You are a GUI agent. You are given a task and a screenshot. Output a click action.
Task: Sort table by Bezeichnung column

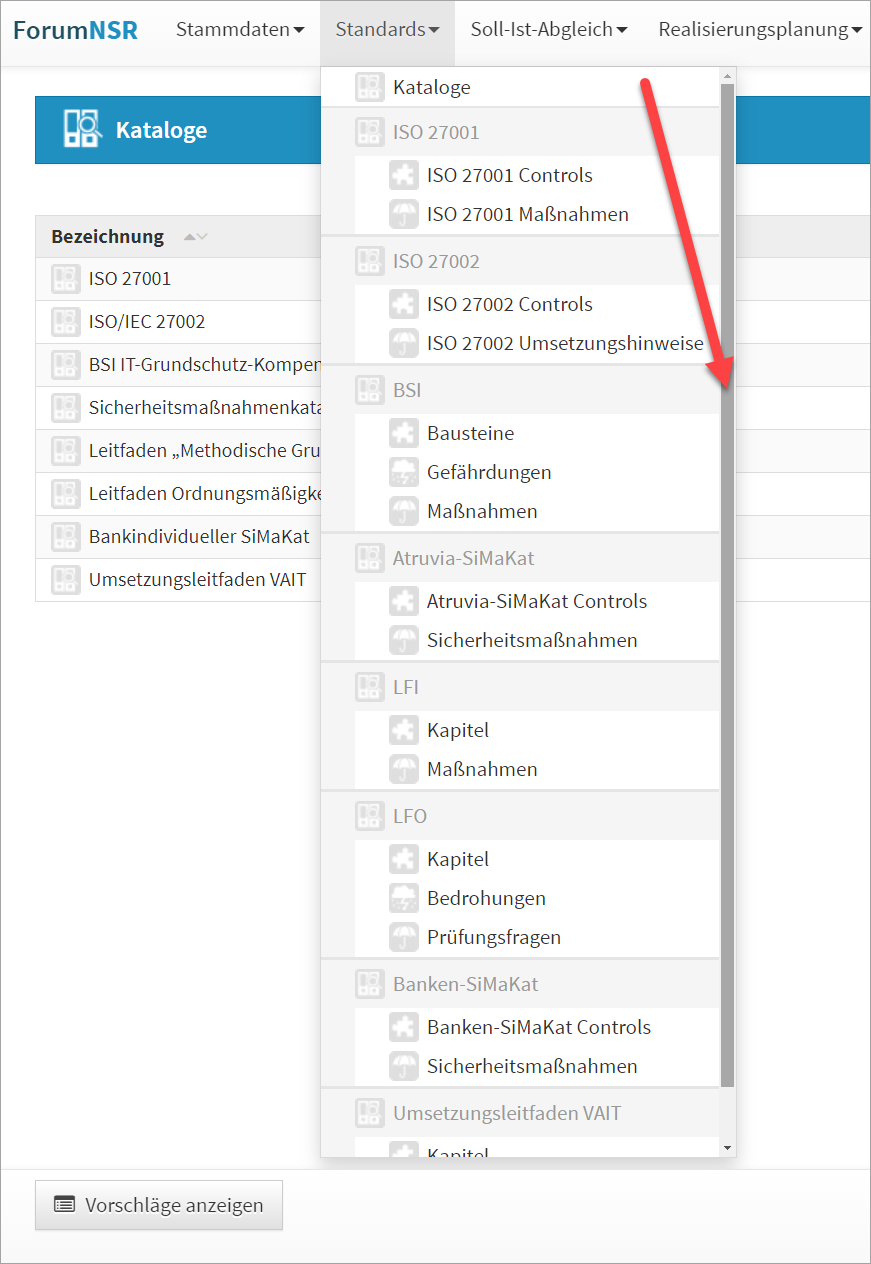[108, 237]
